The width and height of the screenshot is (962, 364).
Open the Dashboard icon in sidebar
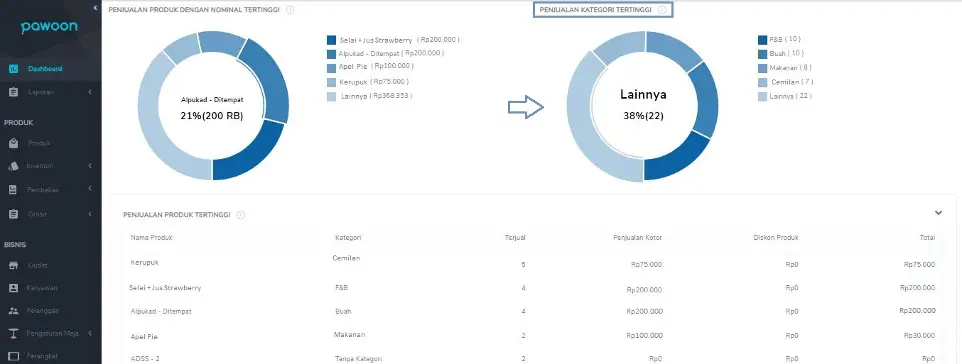13,69
